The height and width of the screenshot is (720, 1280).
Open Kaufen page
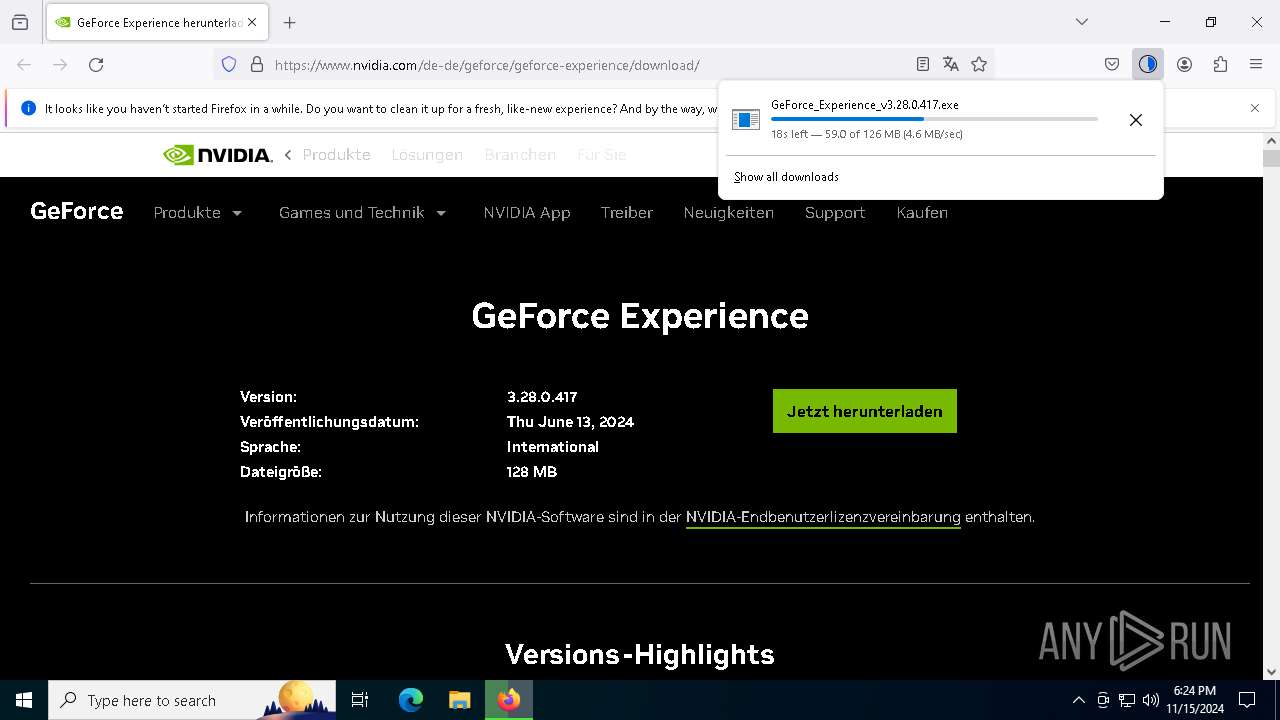click(x=922, y=213)
